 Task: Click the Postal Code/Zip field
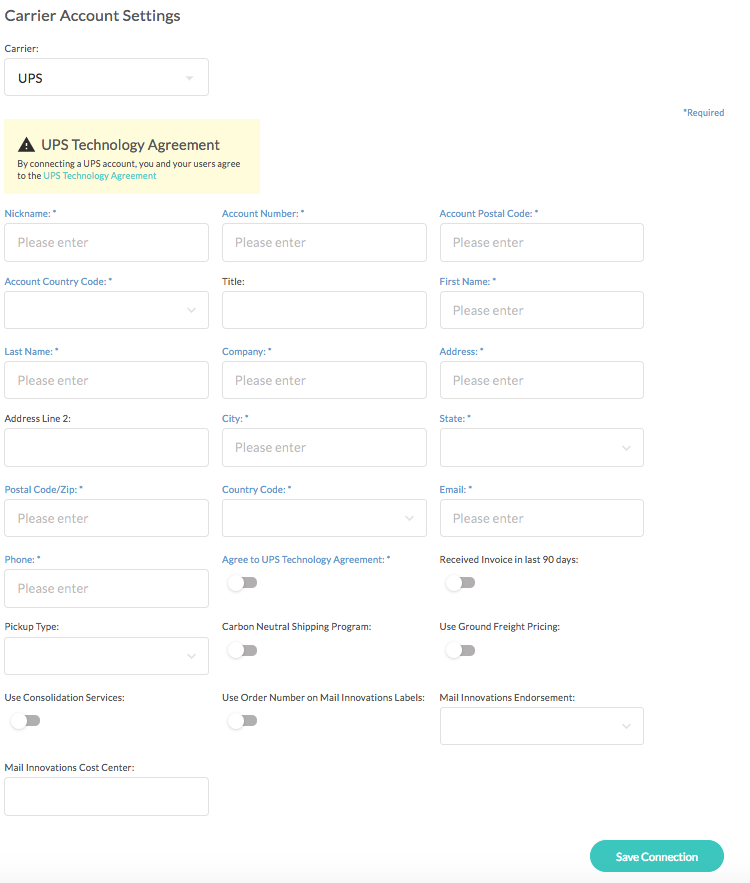(x=106, y=518)
